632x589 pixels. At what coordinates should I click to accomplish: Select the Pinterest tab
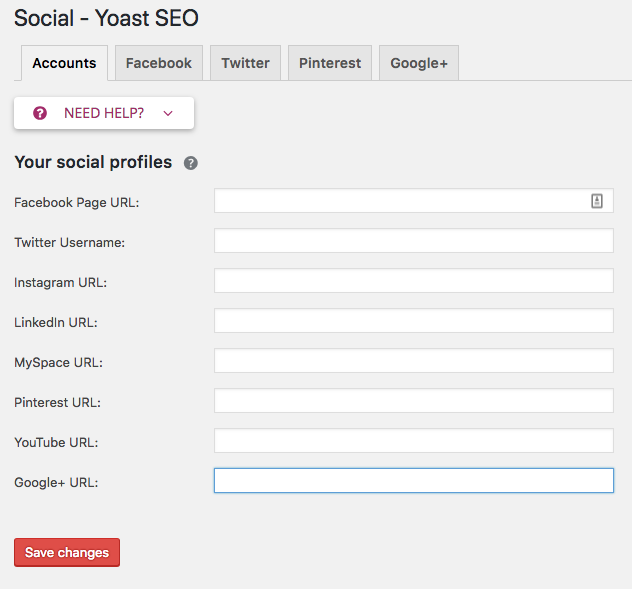point(330,63)
